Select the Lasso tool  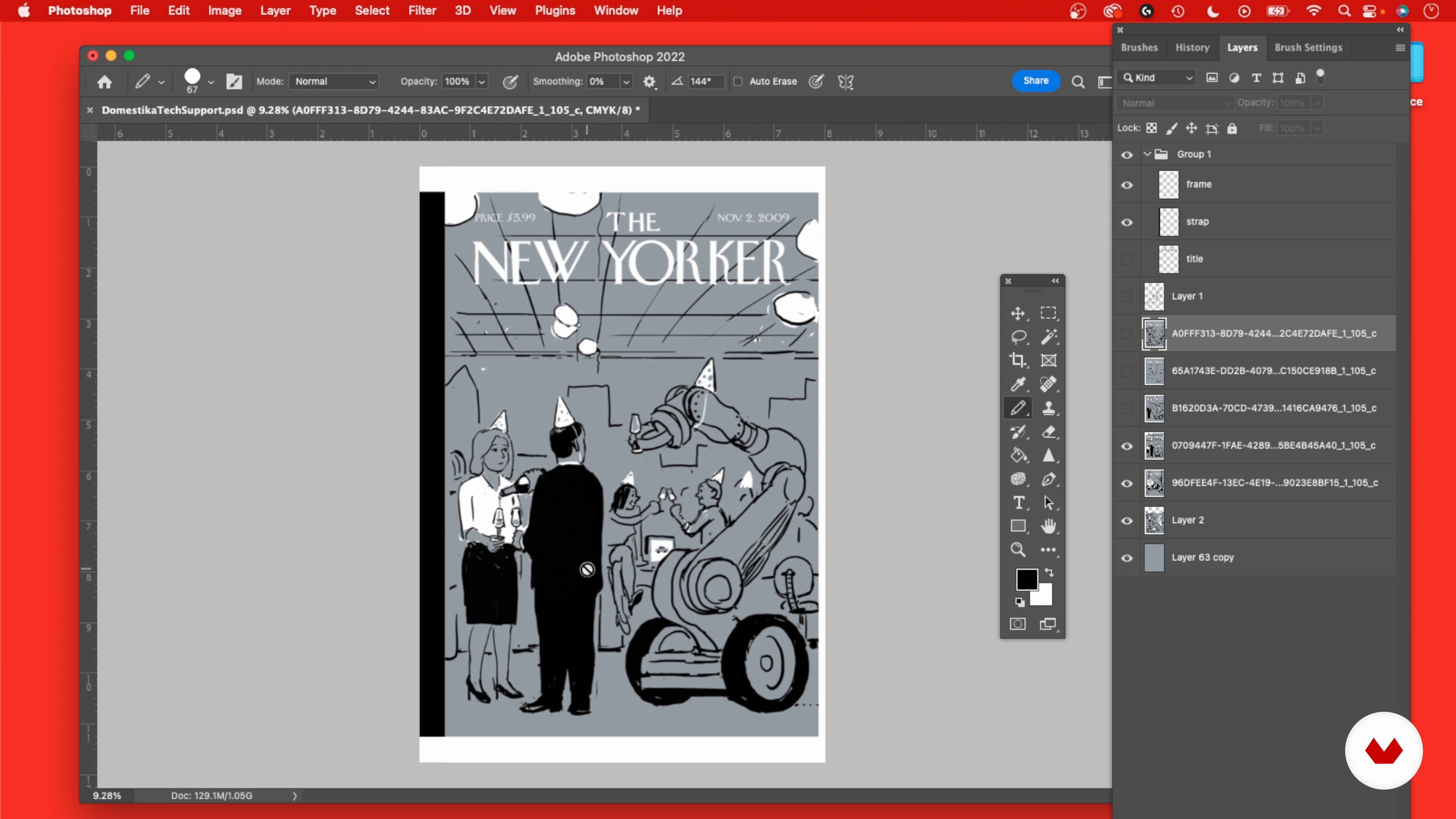(1018, 337)
